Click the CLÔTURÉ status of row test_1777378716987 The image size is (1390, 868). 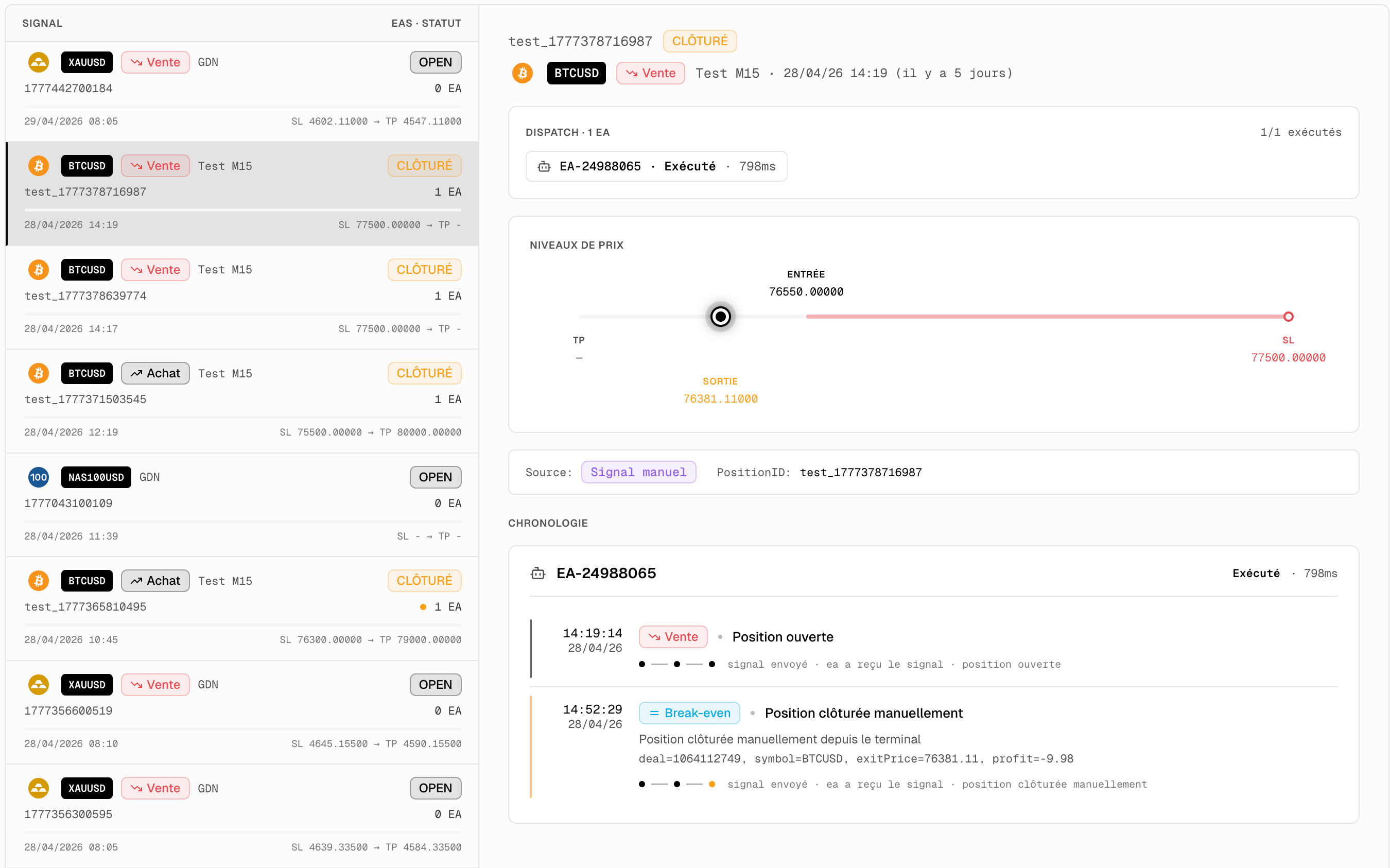425,166
